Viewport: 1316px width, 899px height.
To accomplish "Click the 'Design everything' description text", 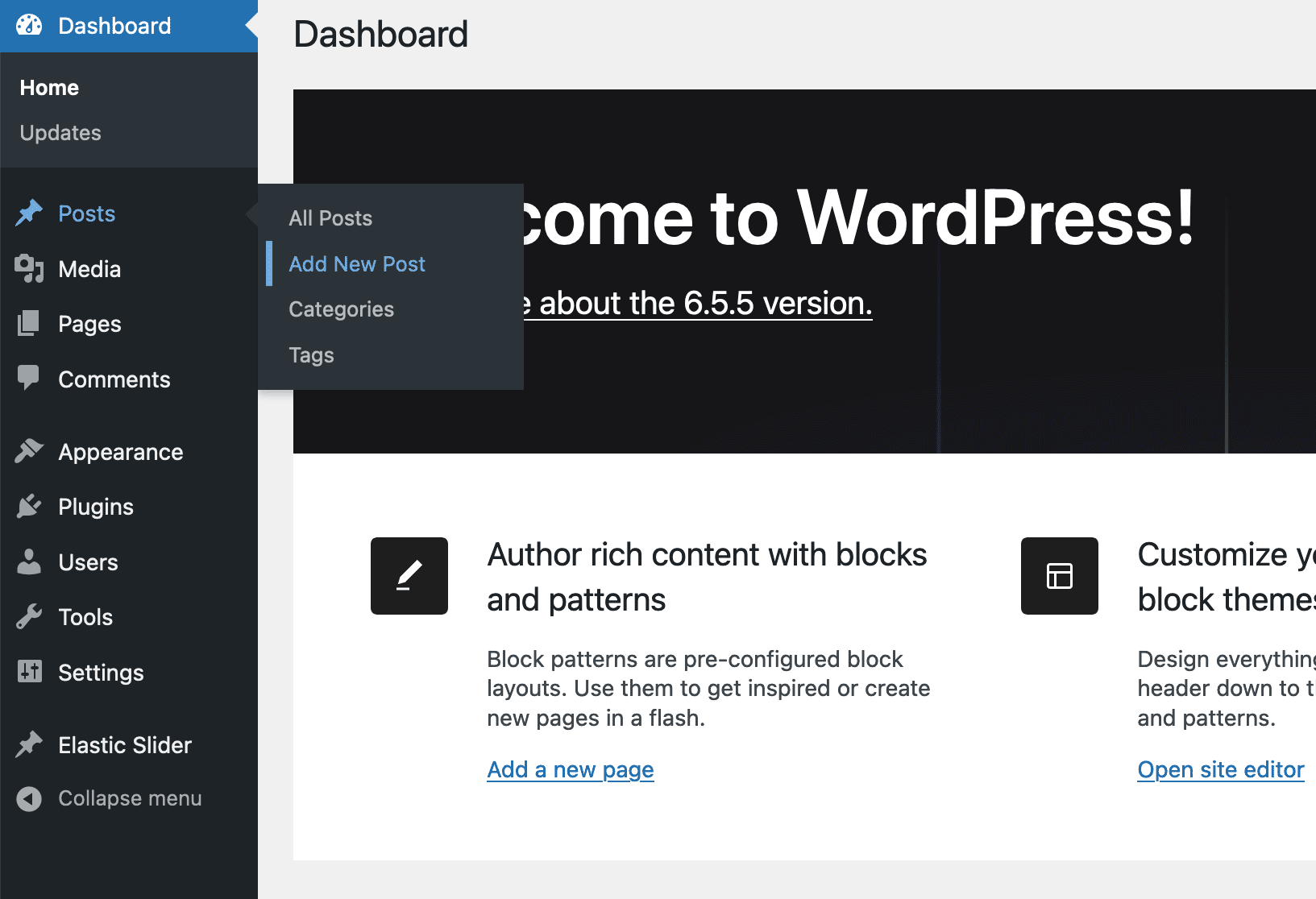I will point(1227,689).
